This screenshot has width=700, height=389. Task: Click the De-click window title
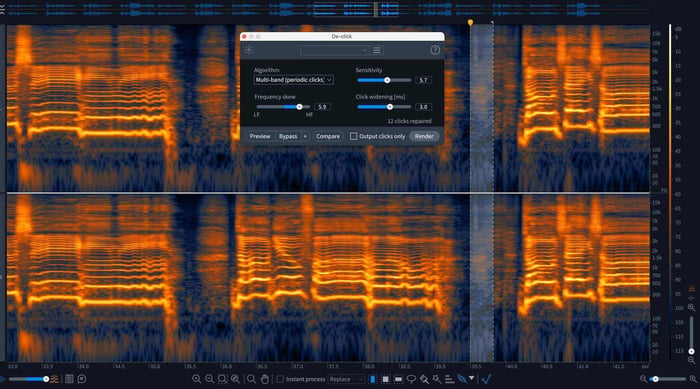point(342,36)
